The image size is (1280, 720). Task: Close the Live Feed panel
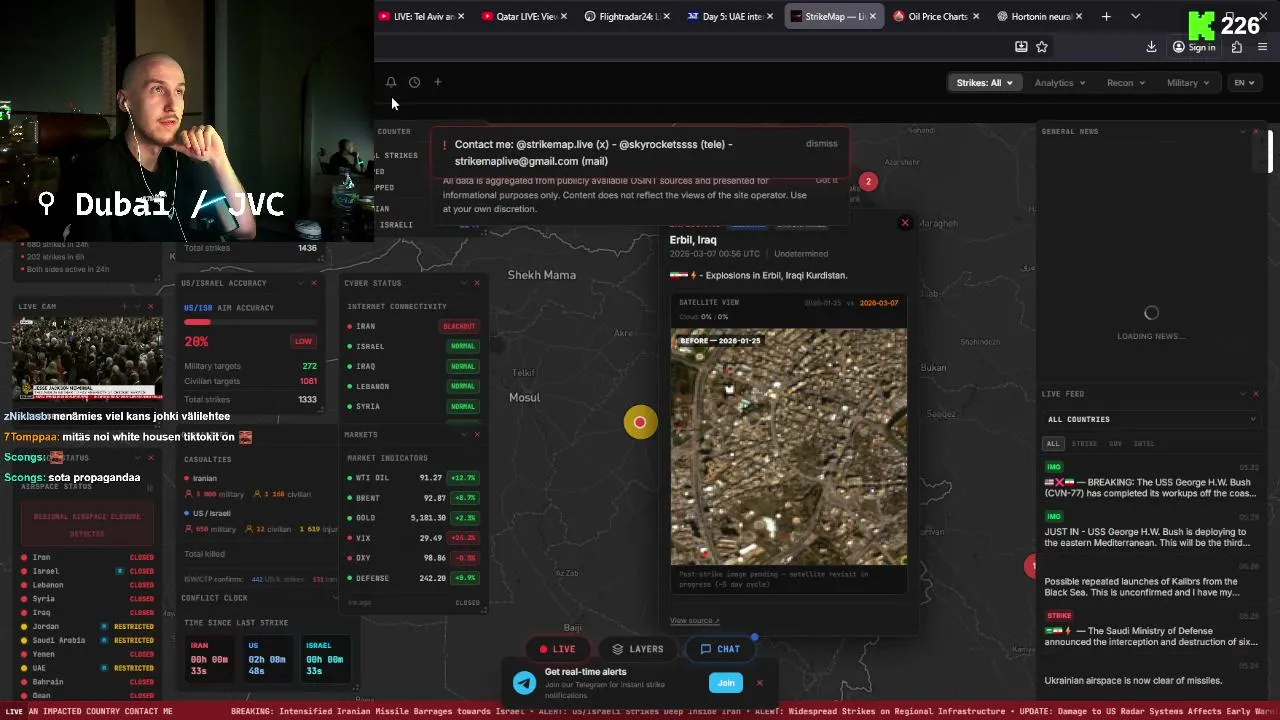1256,394
